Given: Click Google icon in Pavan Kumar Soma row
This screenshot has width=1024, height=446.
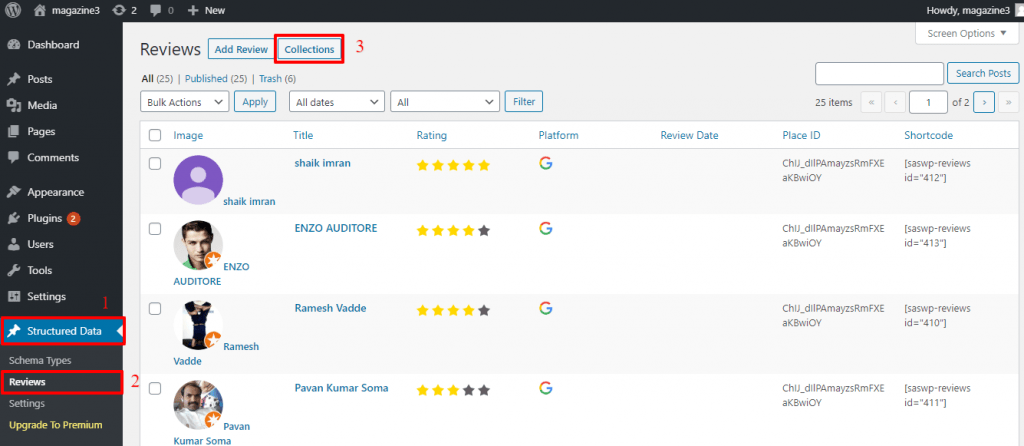Looking at the screenshot, I should (x=546, y=388).
